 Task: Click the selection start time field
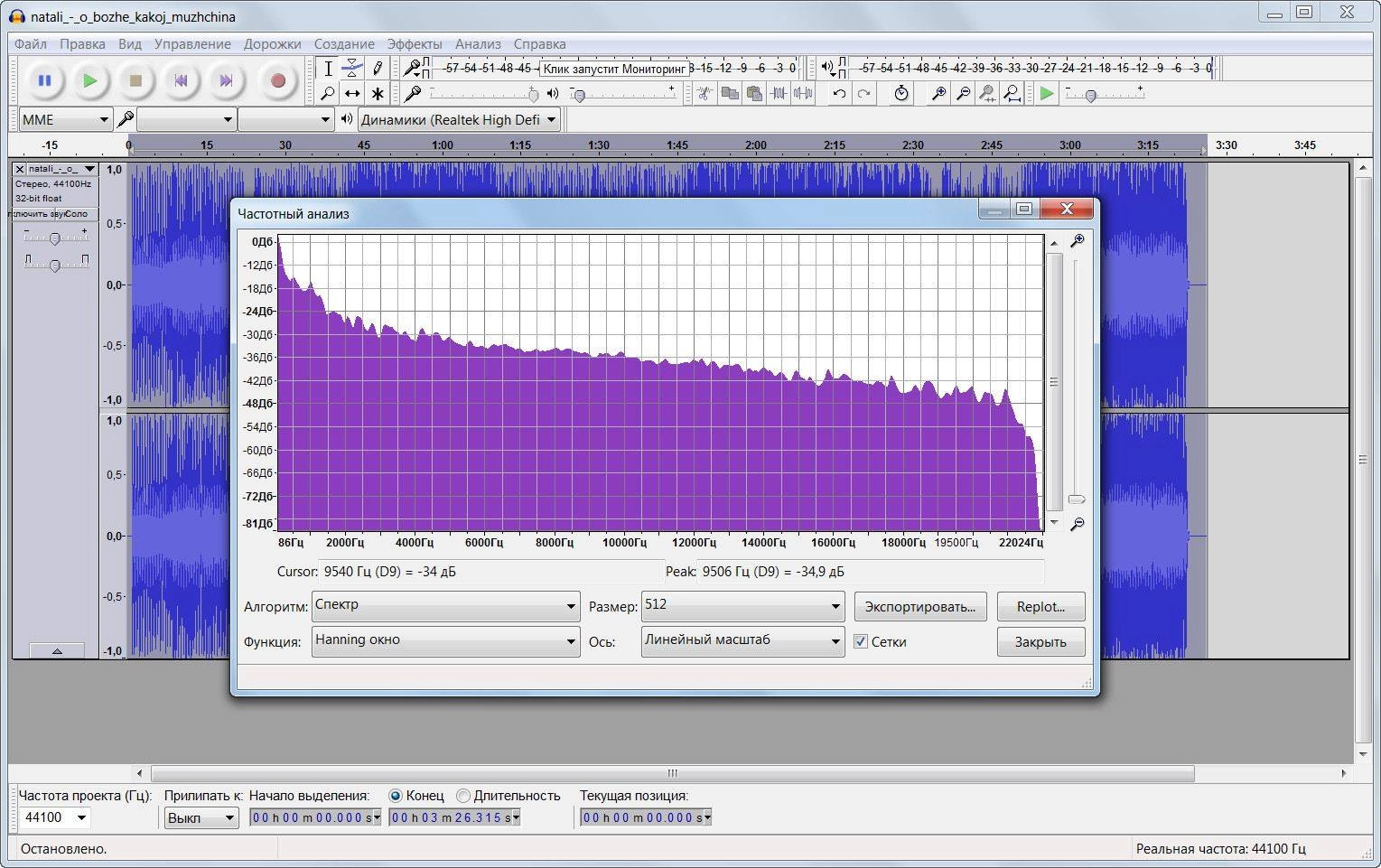[x=314, y=817]
